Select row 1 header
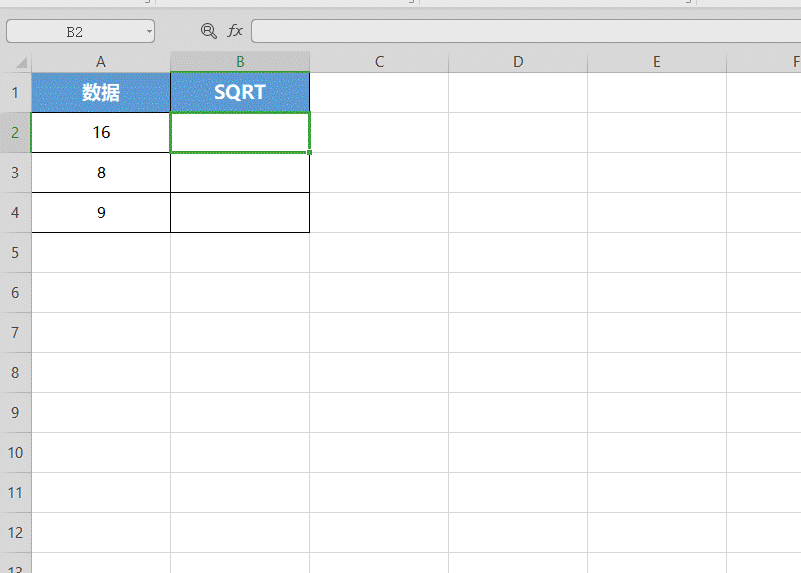The image size is (801, 573). 15,93
